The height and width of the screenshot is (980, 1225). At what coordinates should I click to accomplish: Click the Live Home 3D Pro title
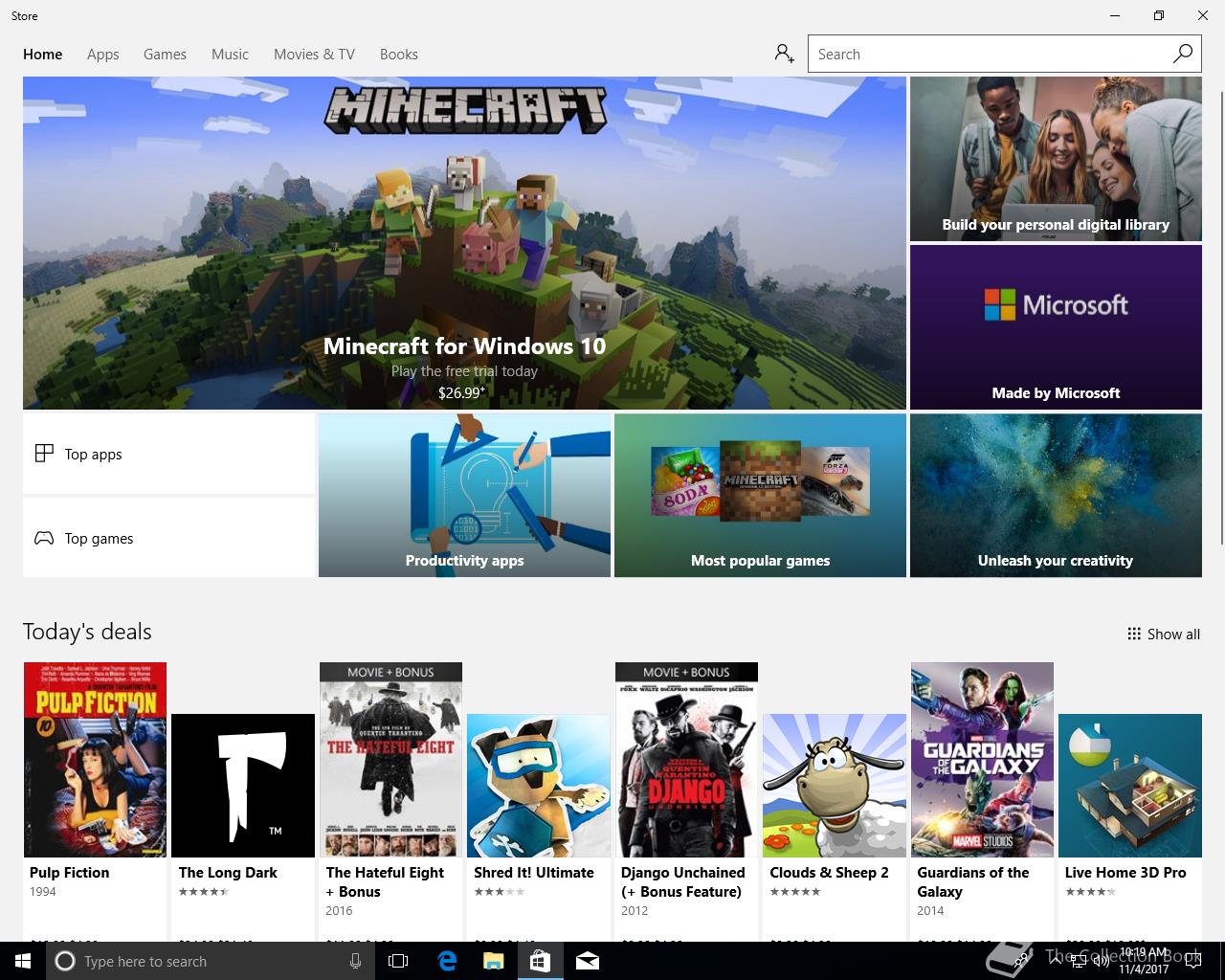coord(1125,873)
